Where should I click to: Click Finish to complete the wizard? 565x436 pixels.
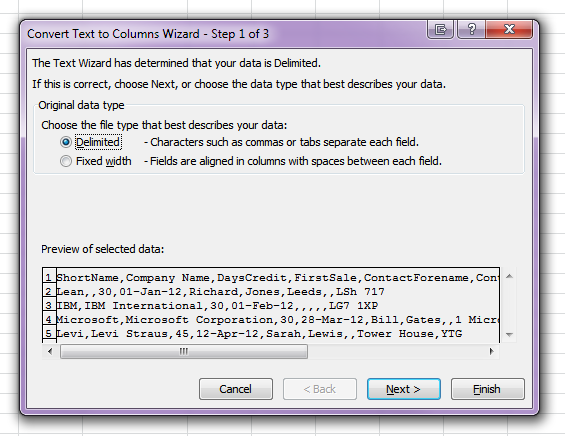pyautogui.click(x=488, y=389)
